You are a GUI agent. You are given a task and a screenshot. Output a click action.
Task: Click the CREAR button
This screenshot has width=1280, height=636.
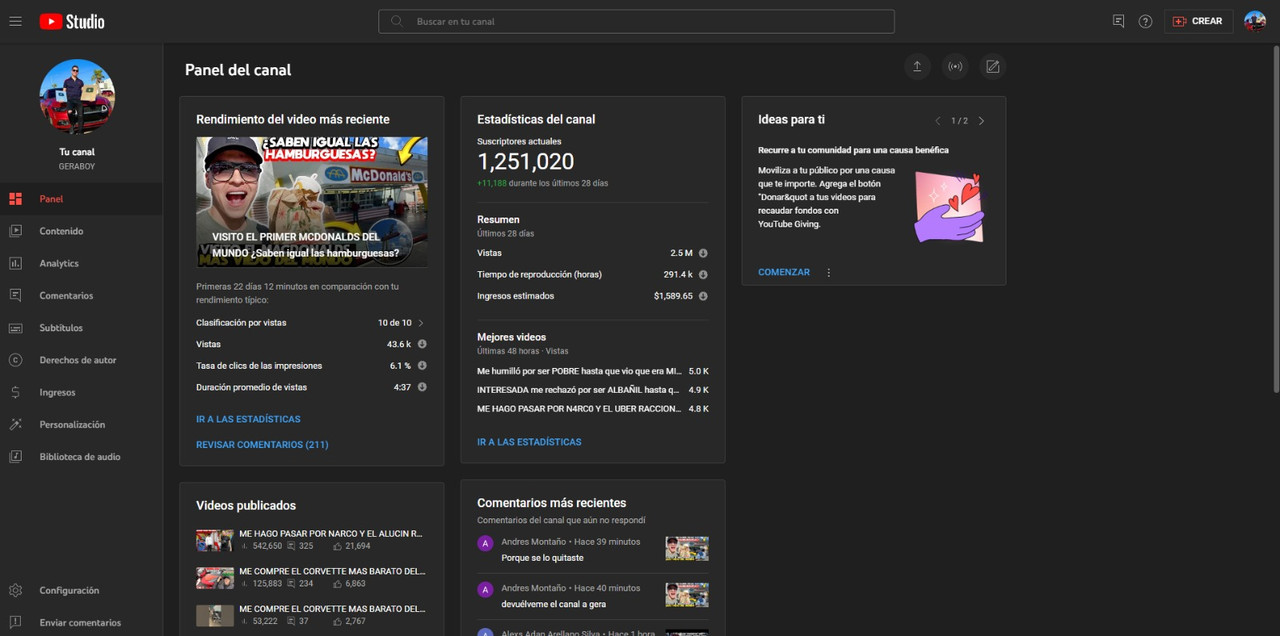pyautogui.click(x=1198, y=21)
